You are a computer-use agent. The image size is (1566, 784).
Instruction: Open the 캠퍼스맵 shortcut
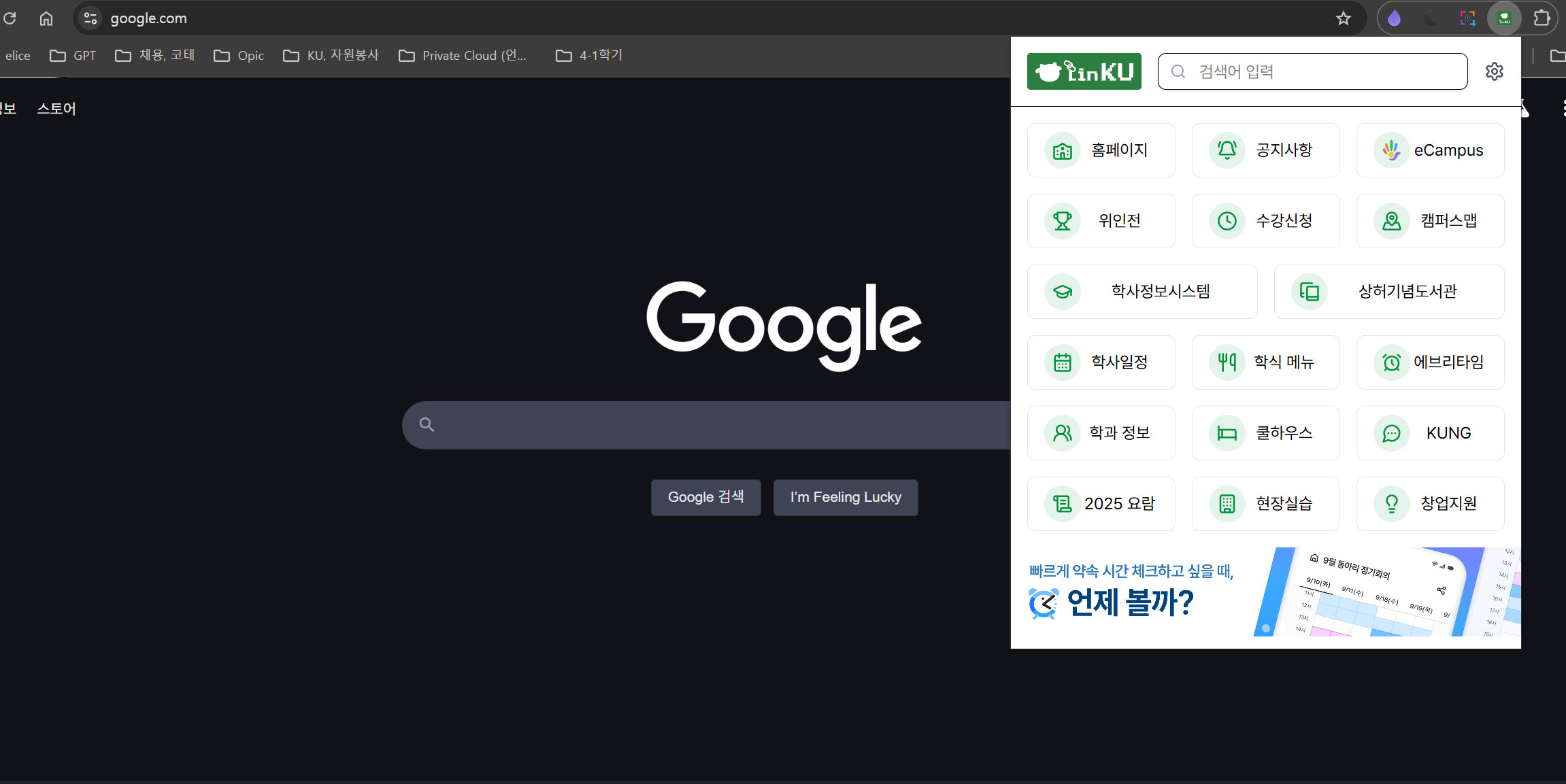[1430, 221]
